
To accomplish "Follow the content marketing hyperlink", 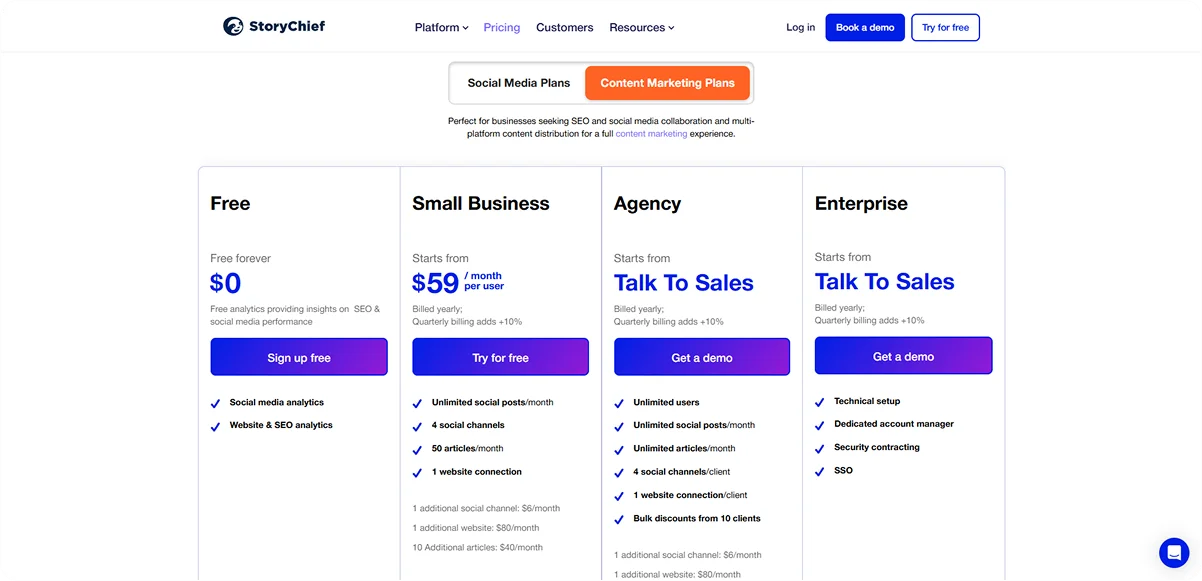I will pyautogui.click(x=651, y=132).
